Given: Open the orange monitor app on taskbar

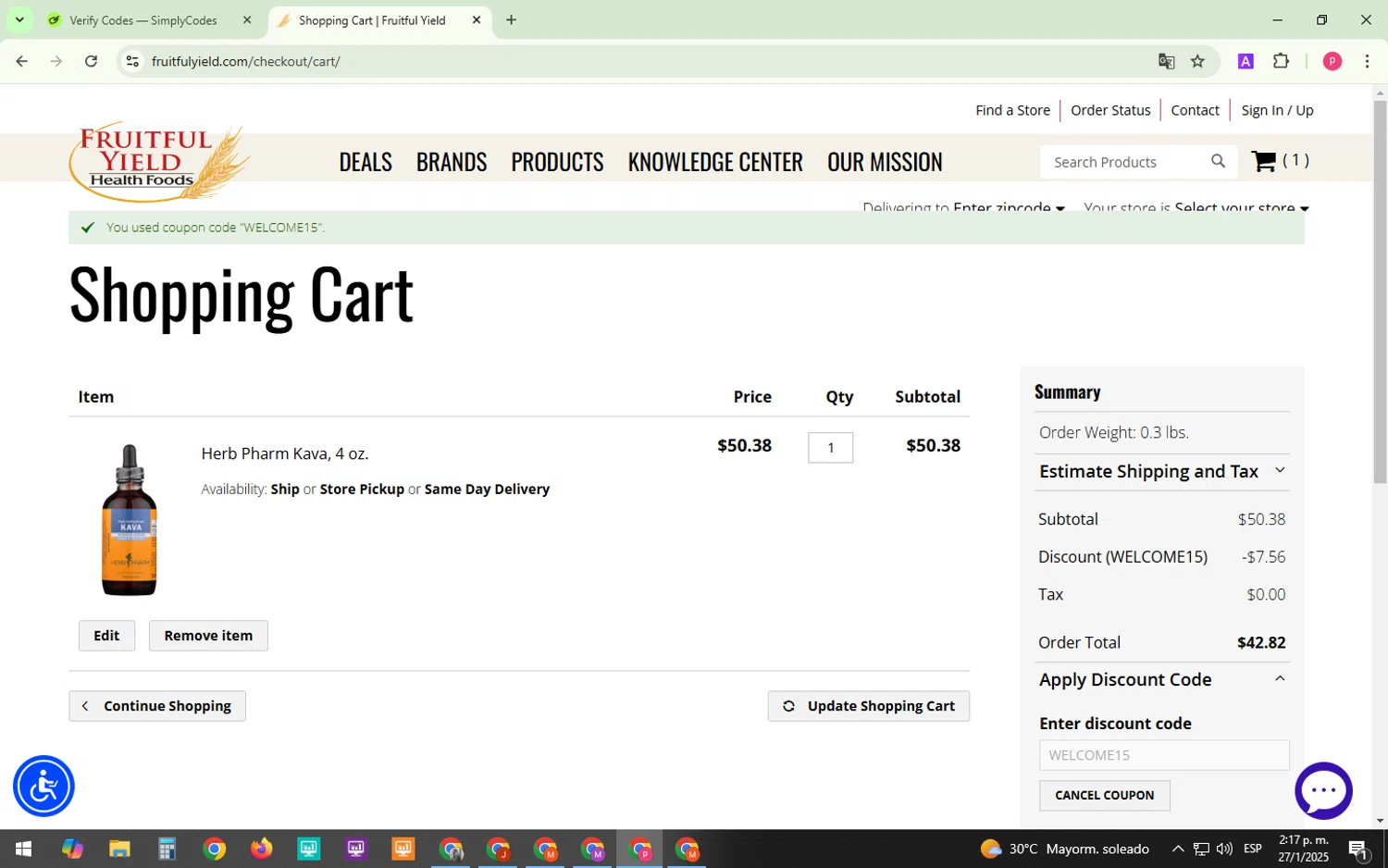Looking at the screenshot, I should coord(403,849).
